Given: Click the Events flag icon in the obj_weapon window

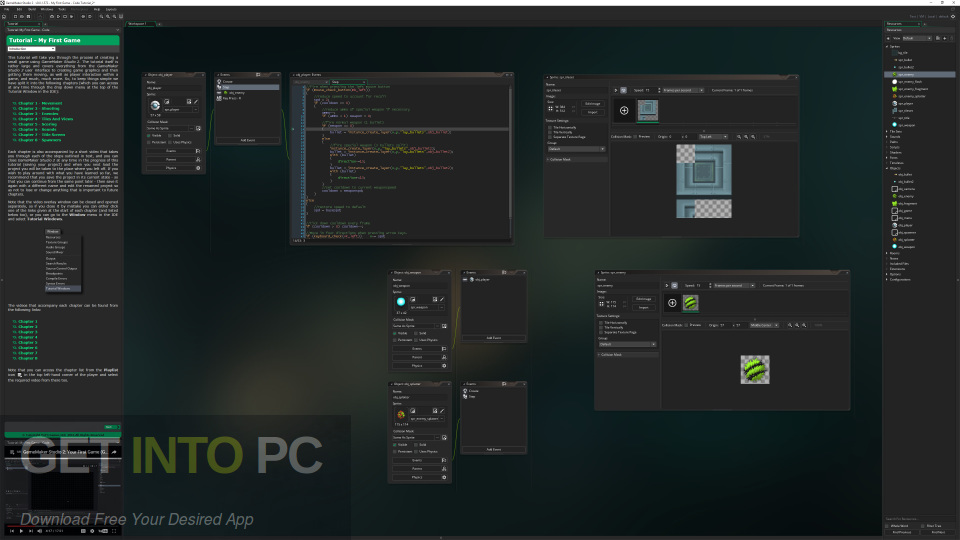Looking at the screenshot, I should point(444,348).
